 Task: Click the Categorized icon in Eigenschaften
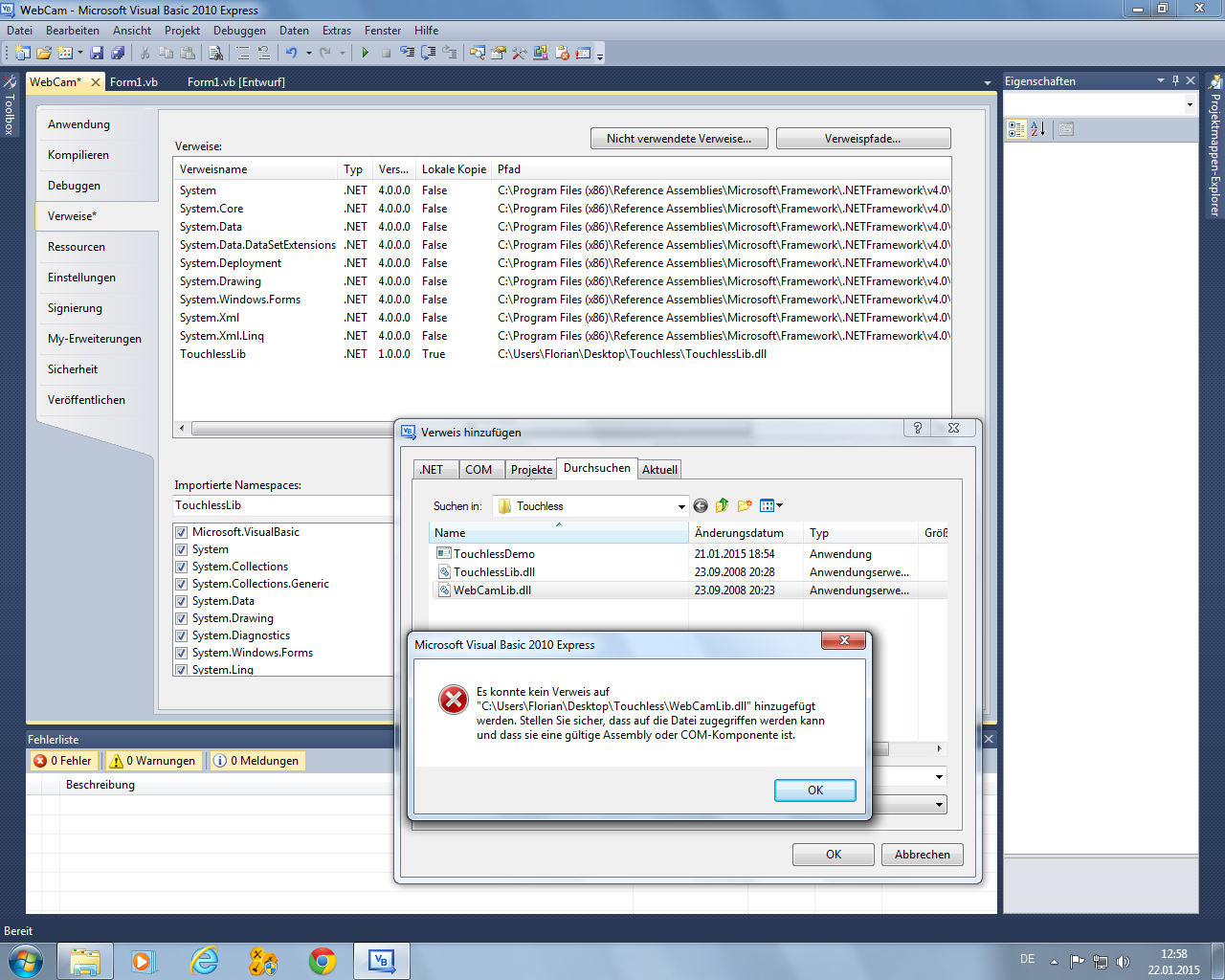tap(1016, 129)
